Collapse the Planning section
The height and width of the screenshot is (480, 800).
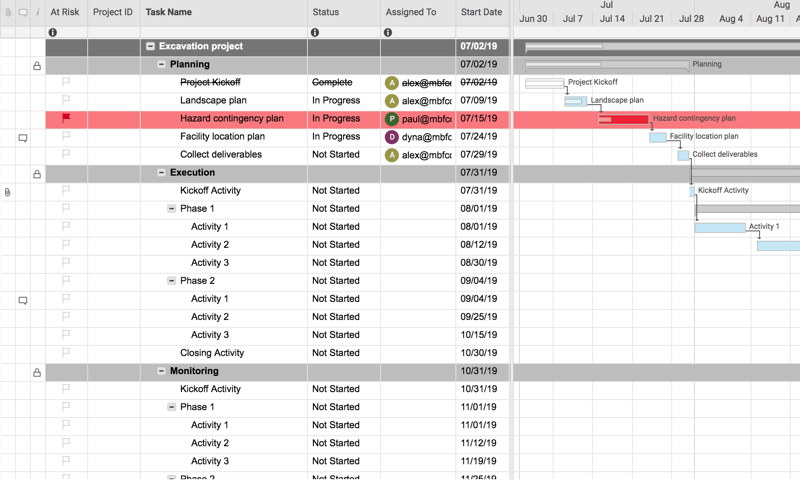(x=161, y=64)
